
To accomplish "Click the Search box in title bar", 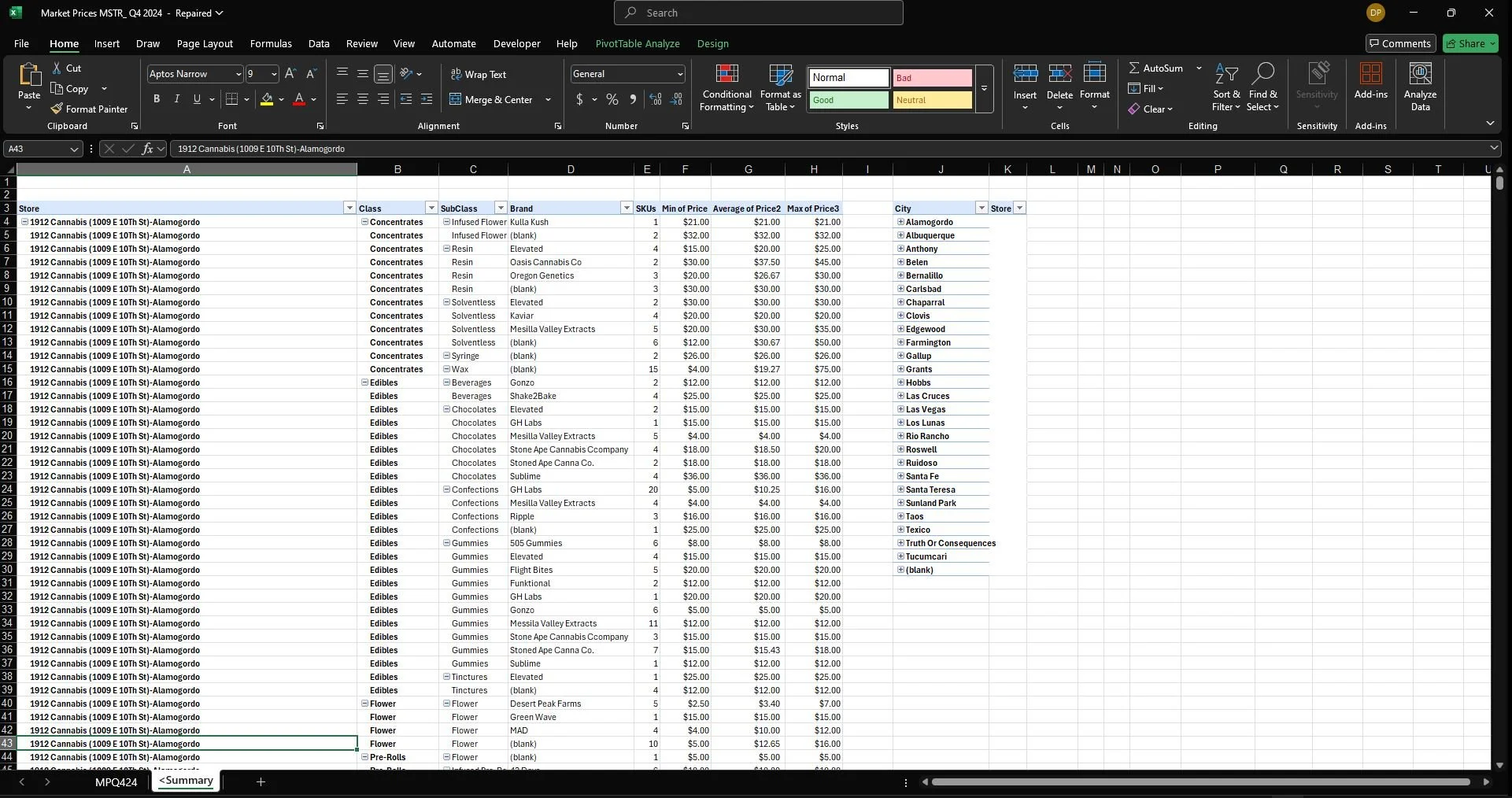I will pos(759,13).
